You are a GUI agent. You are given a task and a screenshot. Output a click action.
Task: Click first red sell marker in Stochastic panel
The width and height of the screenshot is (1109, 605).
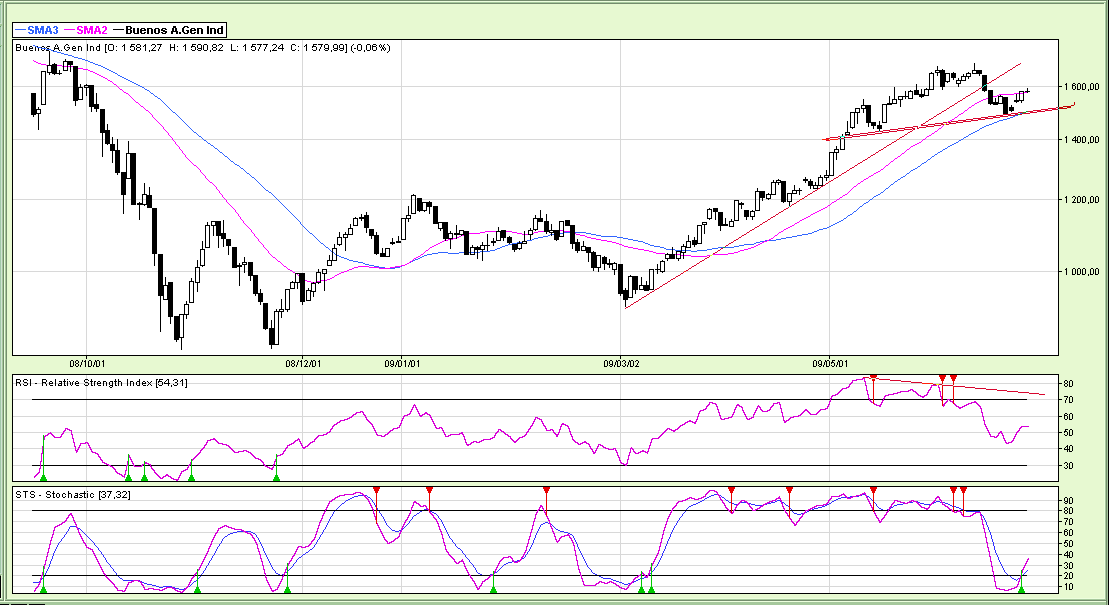[x=377, y=490]
